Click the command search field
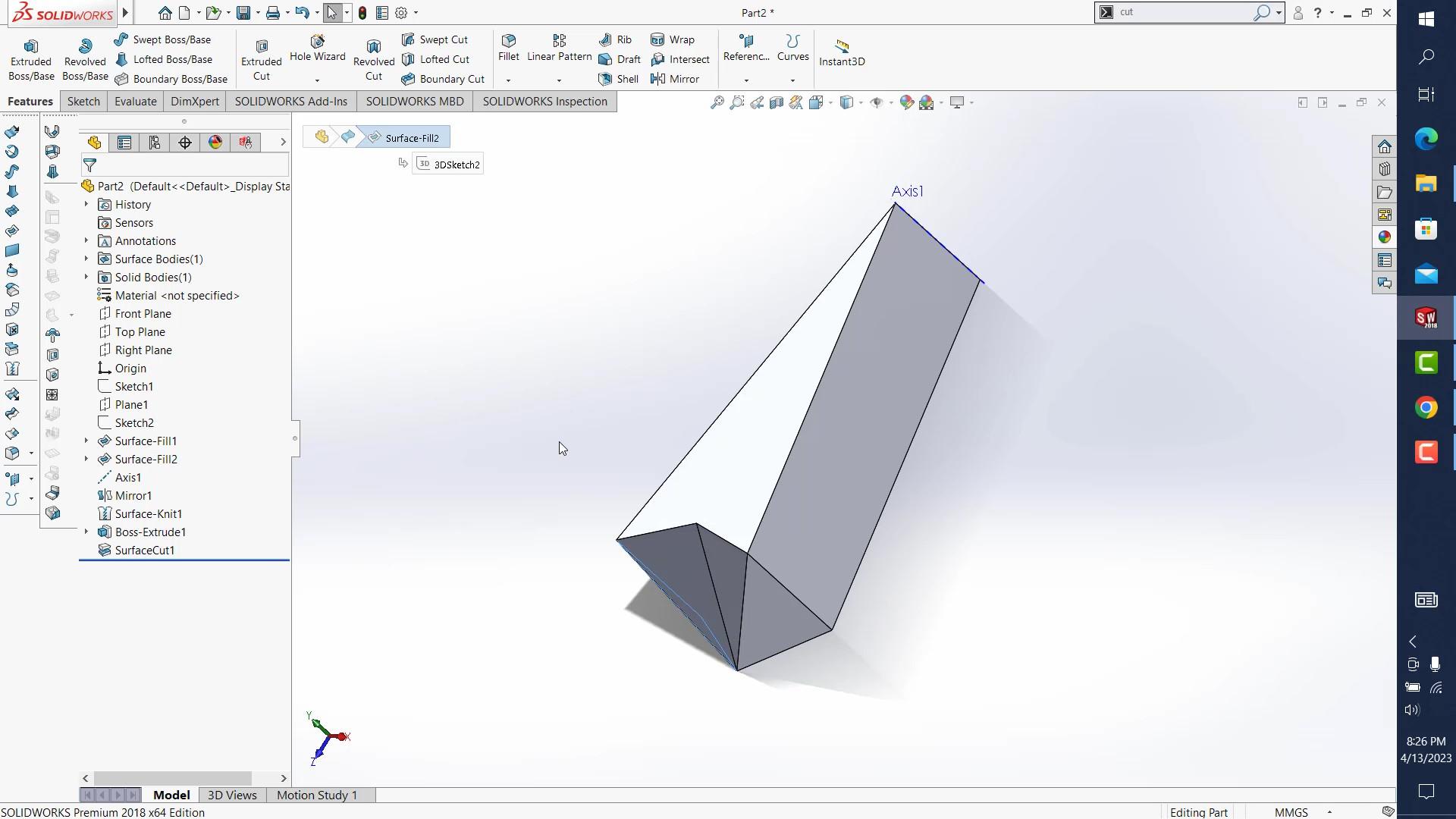The width and height of the screenshot is (1456, 819). coord(1185,12)
